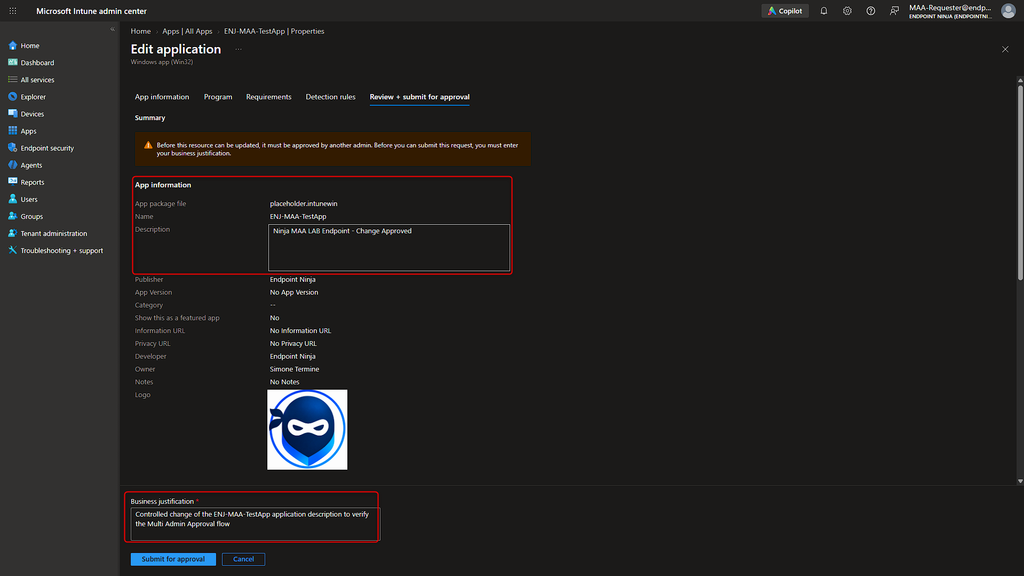Go to Apps | All Apps breadcrumb
This screenshot has width=1024, height=576.
tap(187, 31)
